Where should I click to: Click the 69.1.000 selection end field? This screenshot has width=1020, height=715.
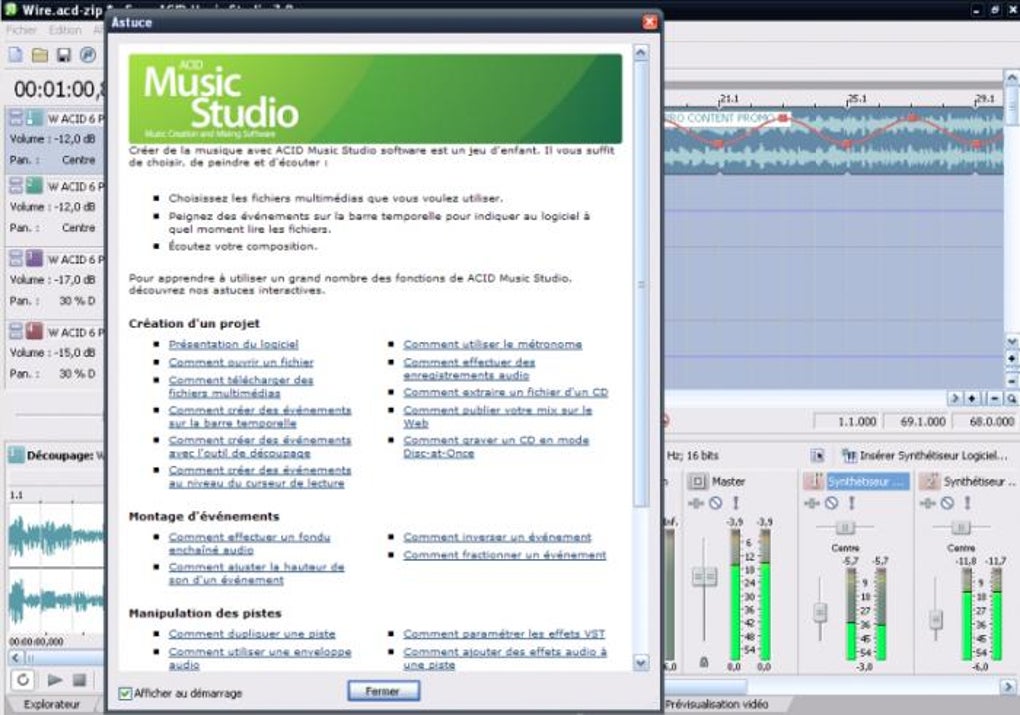tap(916, 422)
